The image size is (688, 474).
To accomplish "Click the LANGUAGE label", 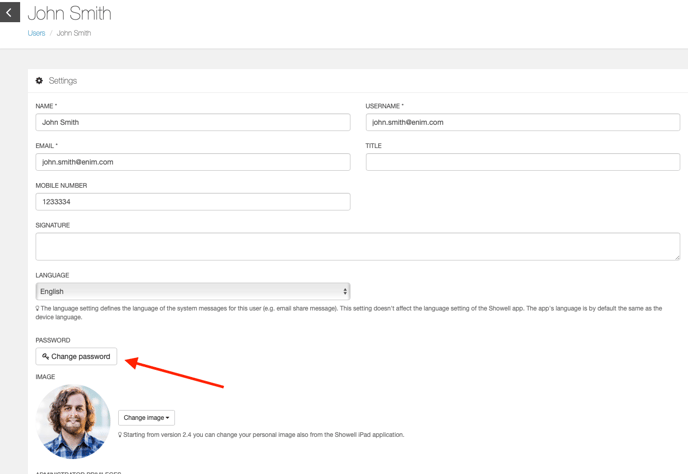I will (x=52, y=275).
